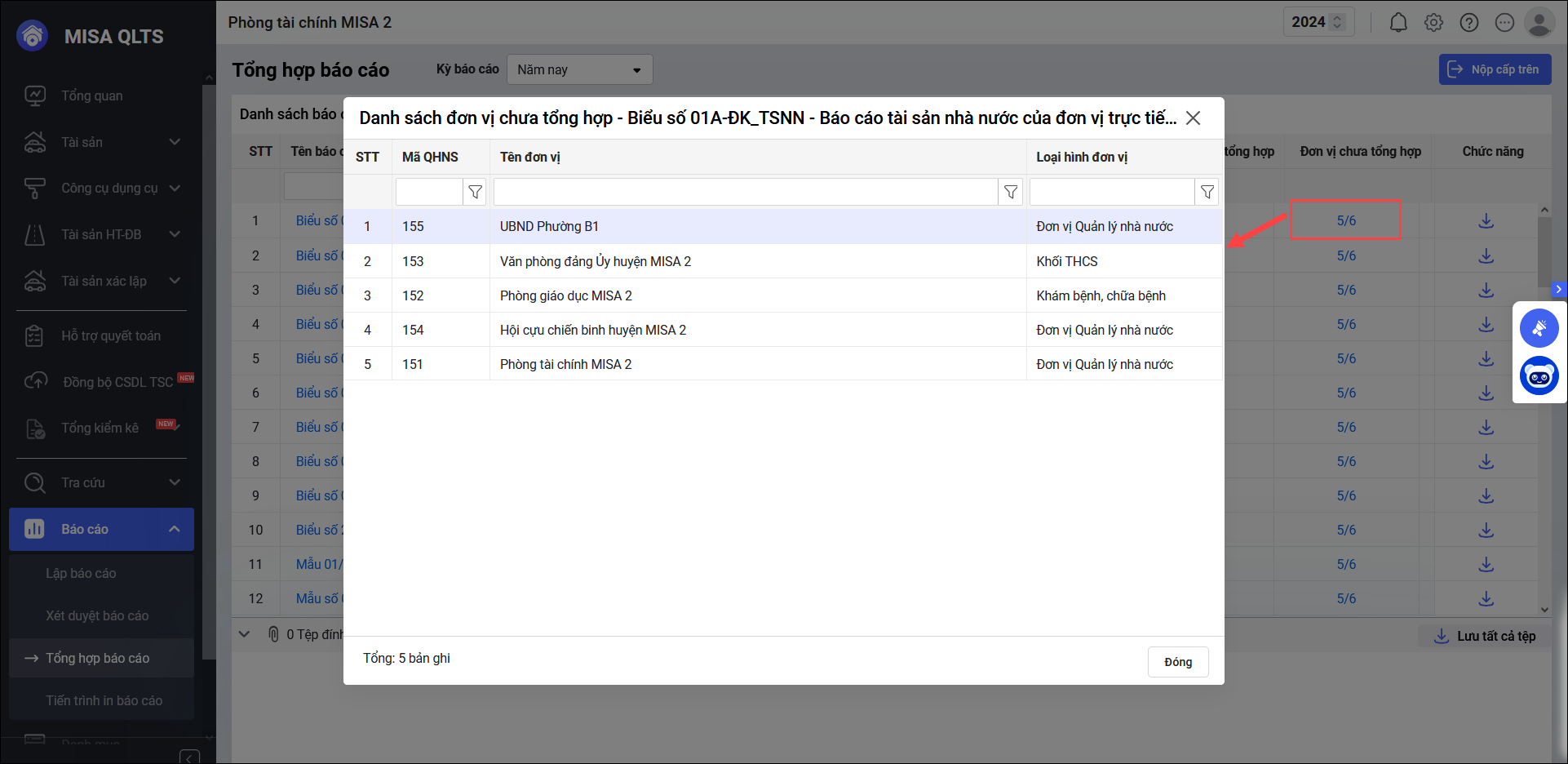
Task: Open Lập báo cáo submenu item
Action: click(x=81, y=574)
